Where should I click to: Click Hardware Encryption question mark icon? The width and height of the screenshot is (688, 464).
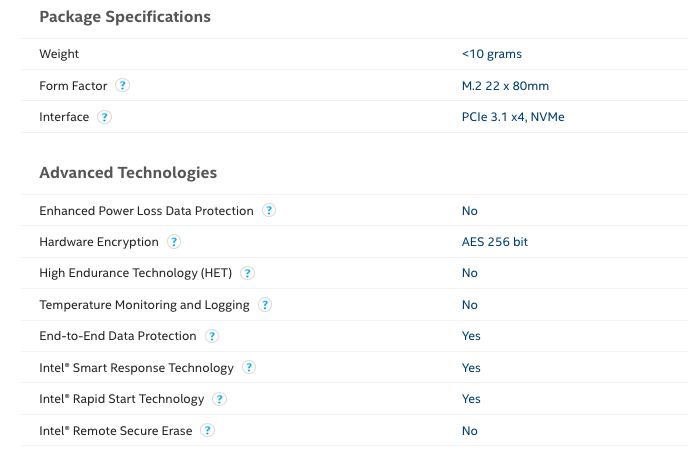[x=174, y=242]
